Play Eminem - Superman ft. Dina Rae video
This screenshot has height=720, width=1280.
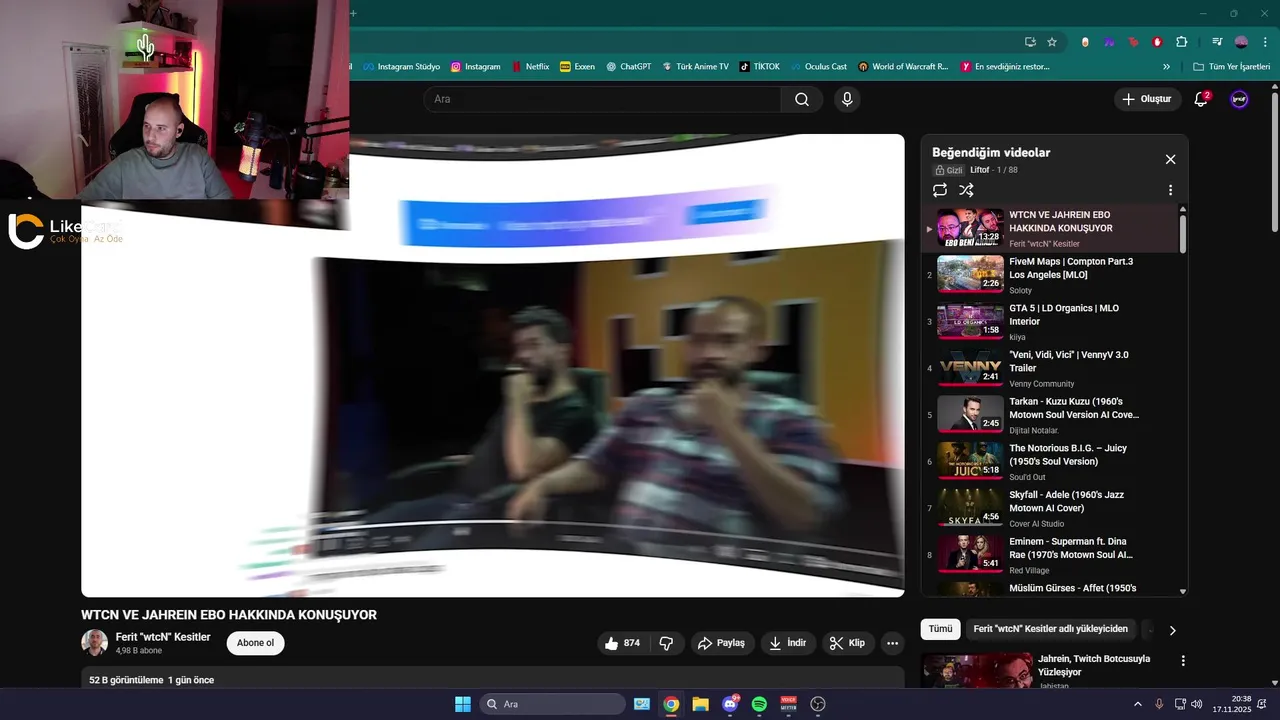(1049, 555)
